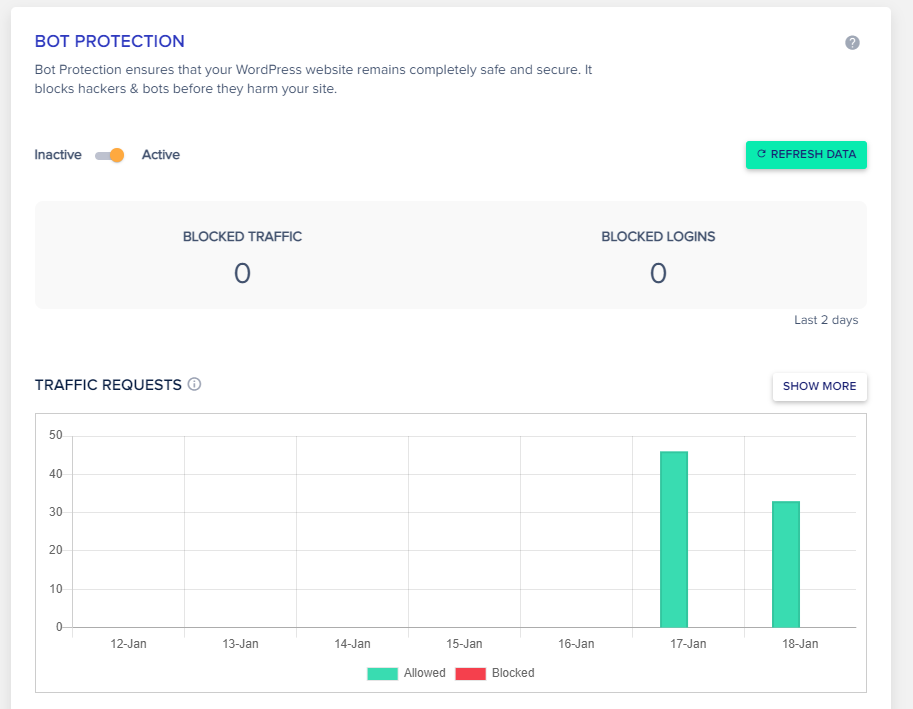Click the Blocked Traffic label
913x709 pixels.
point(242,236)
